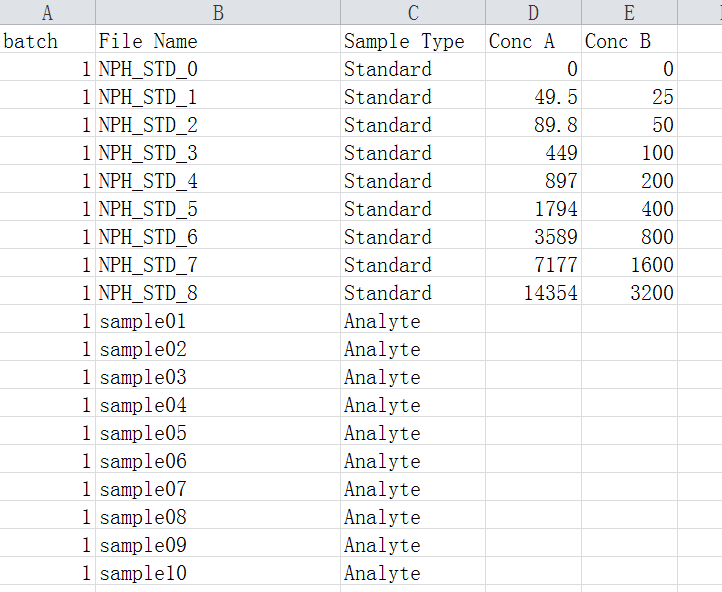
Task: Click the cell with value 1794
Action: coord(533,209)
